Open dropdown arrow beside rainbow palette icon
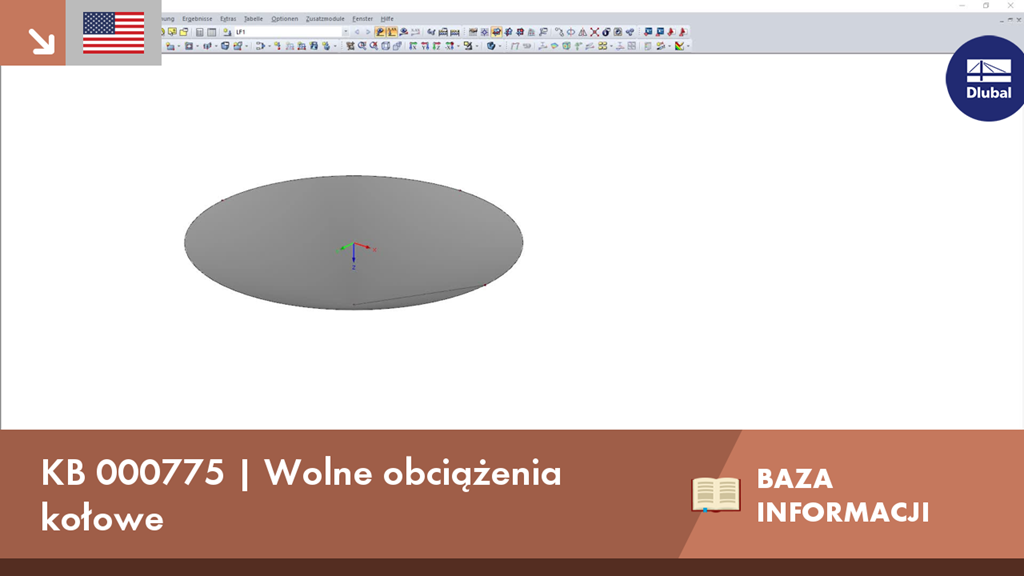The height and width of the screenshot is (576, 1024). point(688,46)
